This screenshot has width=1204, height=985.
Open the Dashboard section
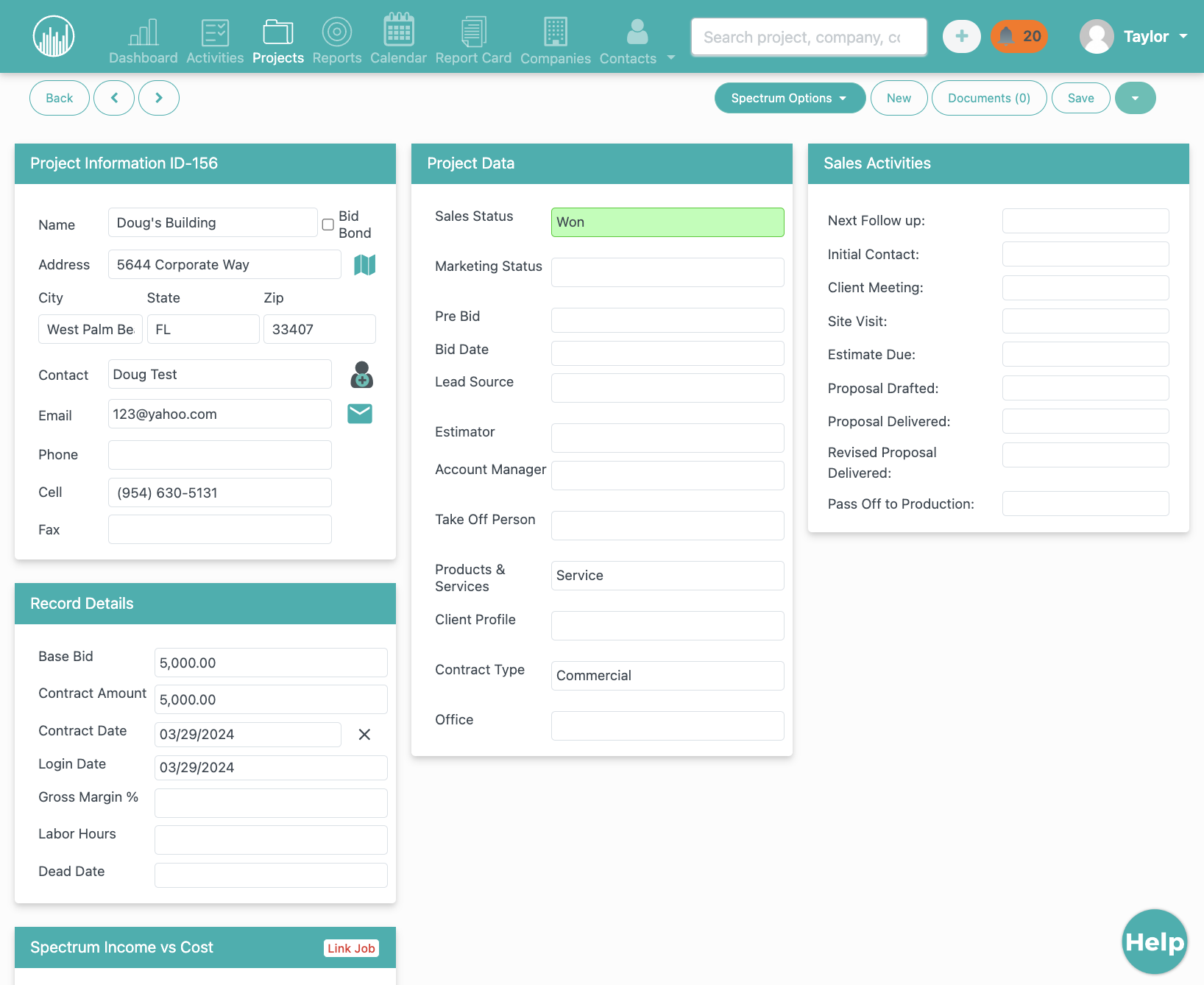[x=144, y=42]
